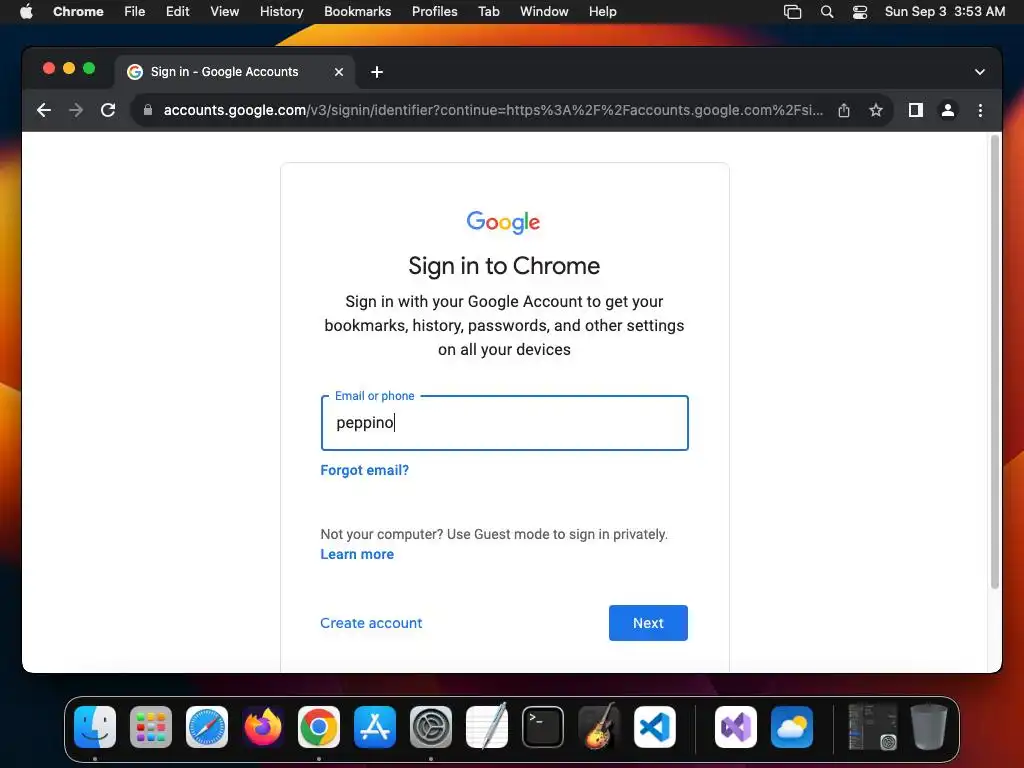Open the Spotlight search icon

[827, 12]
